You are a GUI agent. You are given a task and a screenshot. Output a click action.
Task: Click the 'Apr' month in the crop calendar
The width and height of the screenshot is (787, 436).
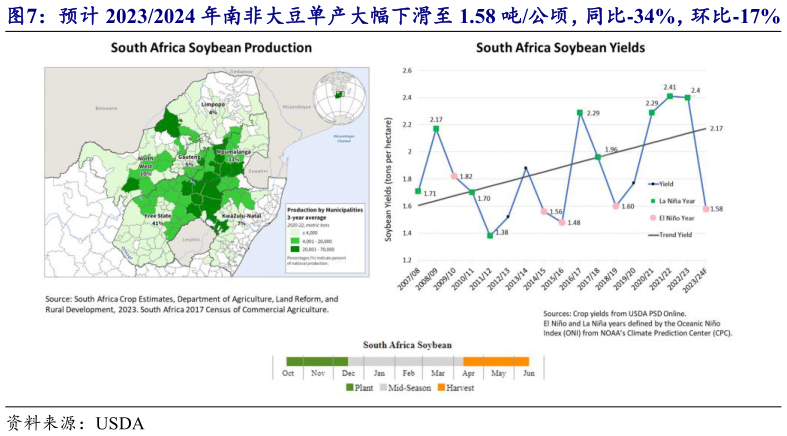click(x=468, y=373)
